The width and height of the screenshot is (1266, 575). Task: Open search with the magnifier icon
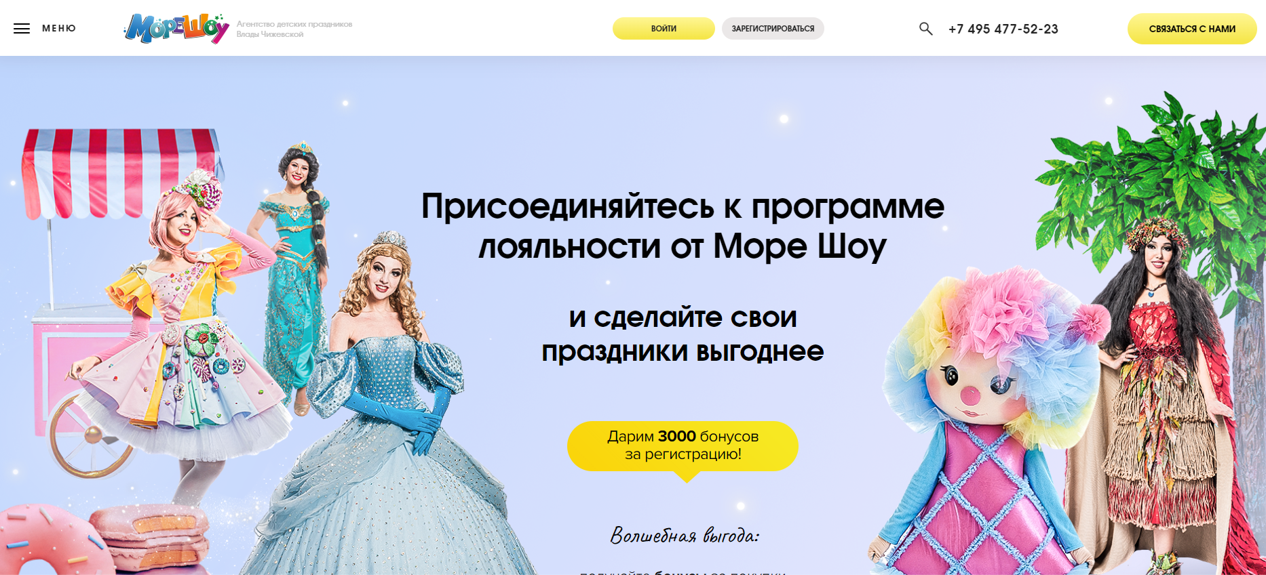click(926, 29)
